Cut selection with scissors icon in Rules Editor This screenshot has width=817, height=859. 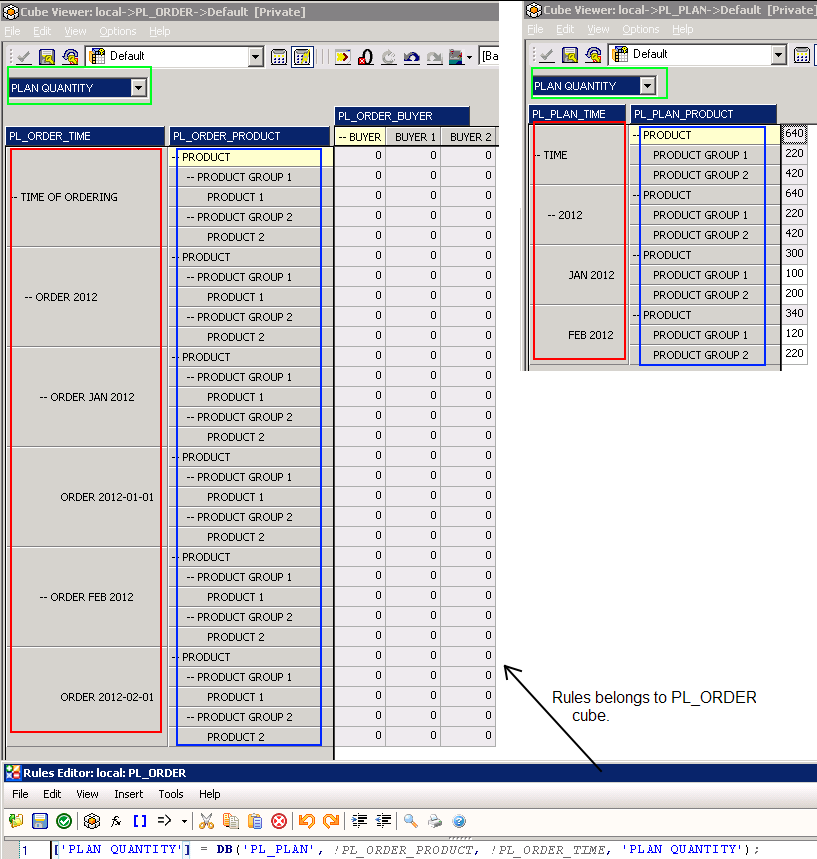tap(206, 821)
